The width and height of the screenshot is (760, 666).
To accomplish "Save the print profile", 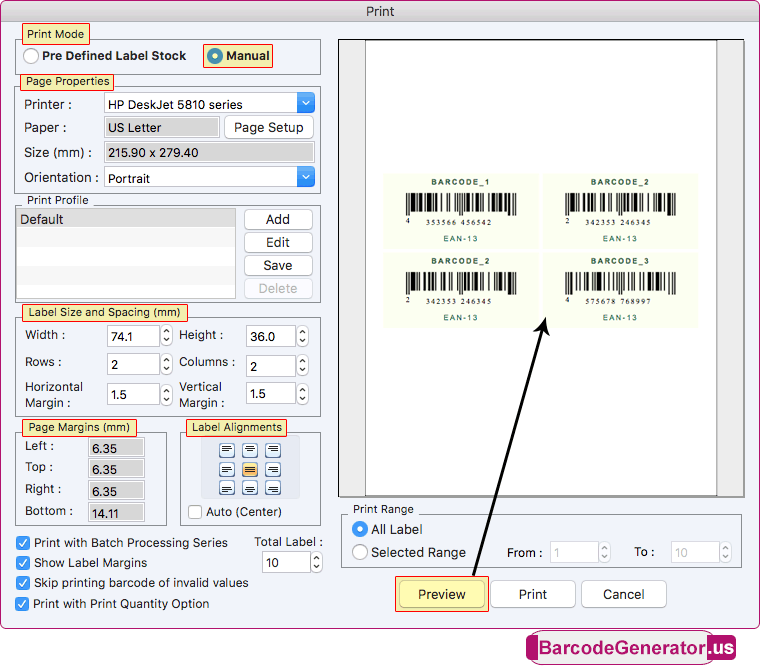I will (x=278, y=266).
